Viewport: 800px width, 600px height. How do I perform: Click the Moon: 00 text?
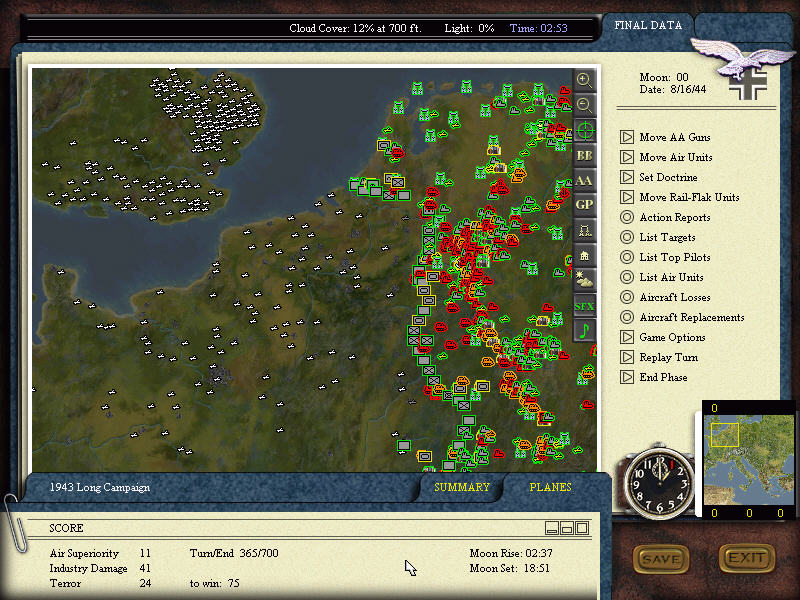(x=664, y=77)
